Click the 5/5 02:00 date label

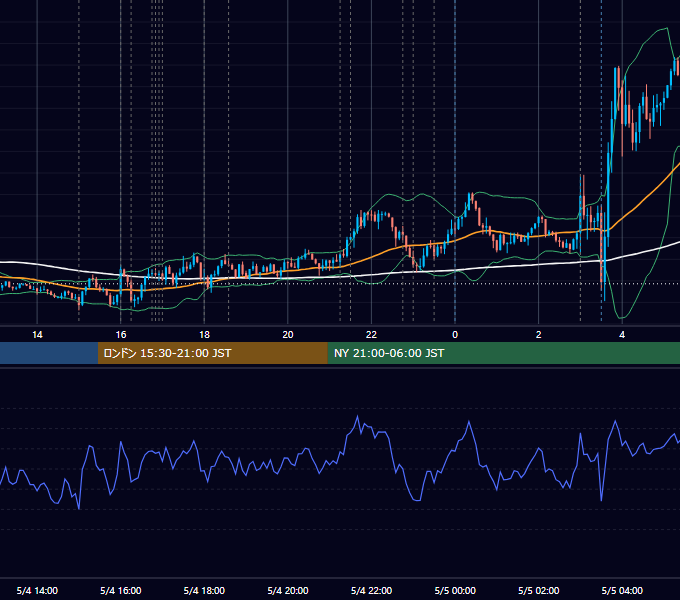tap(539, 590)
